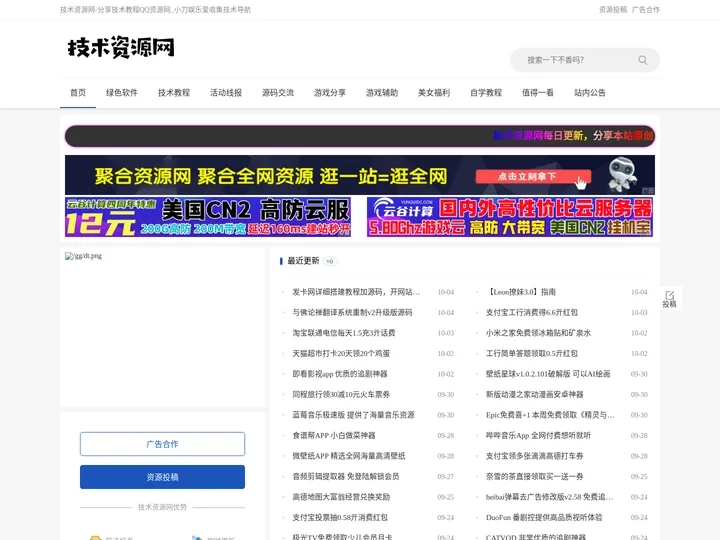
Task: Open 即看影视app 优质的追剧神器 post
Action: click(340, 374)
